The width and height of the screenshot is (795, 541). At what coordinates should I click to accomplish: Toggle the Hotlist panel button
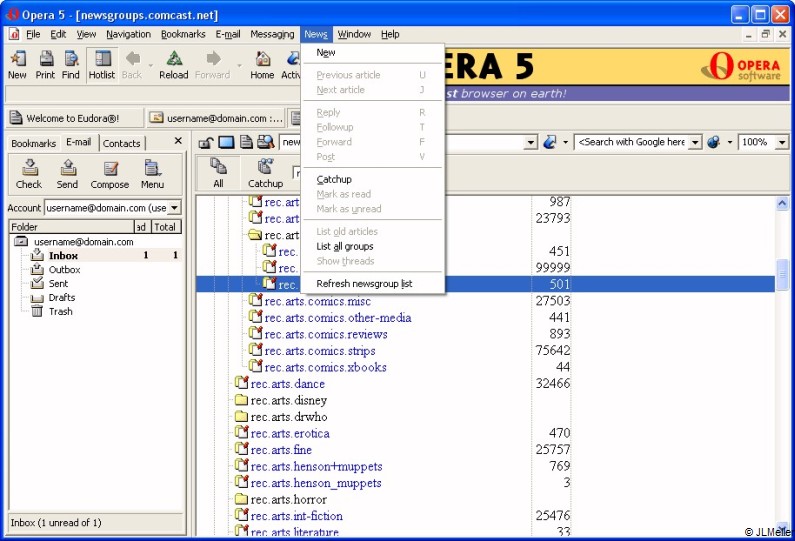coord(102,65)
